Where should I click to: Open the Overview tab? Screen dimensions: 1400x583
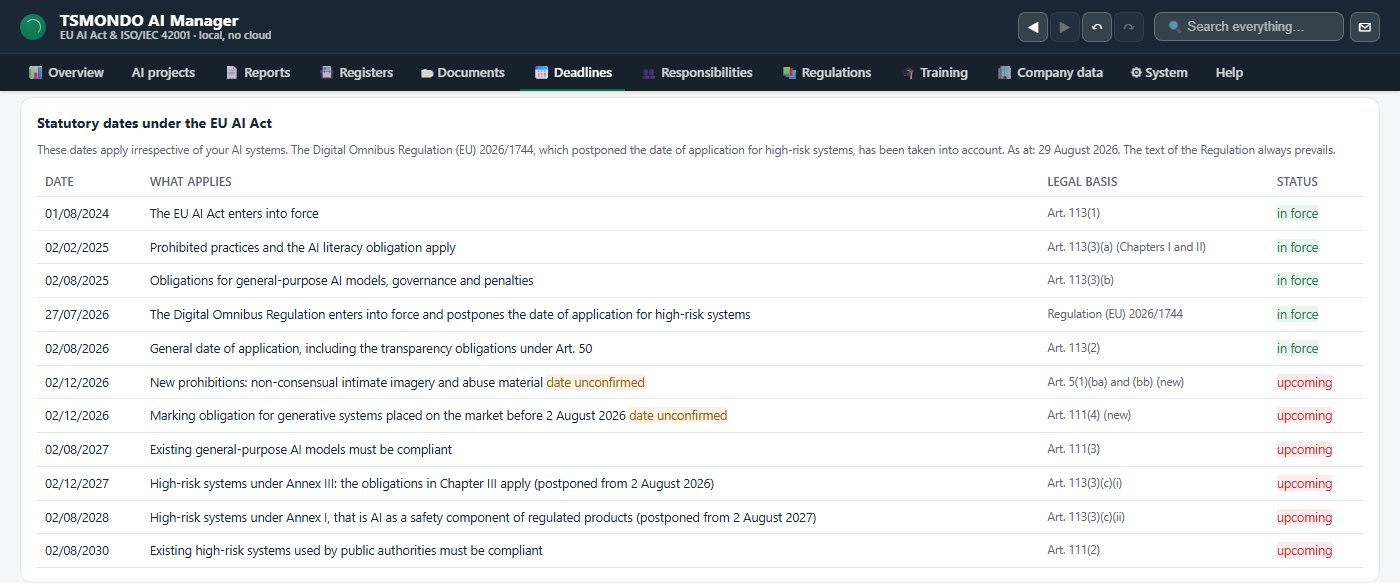point(66,72)
